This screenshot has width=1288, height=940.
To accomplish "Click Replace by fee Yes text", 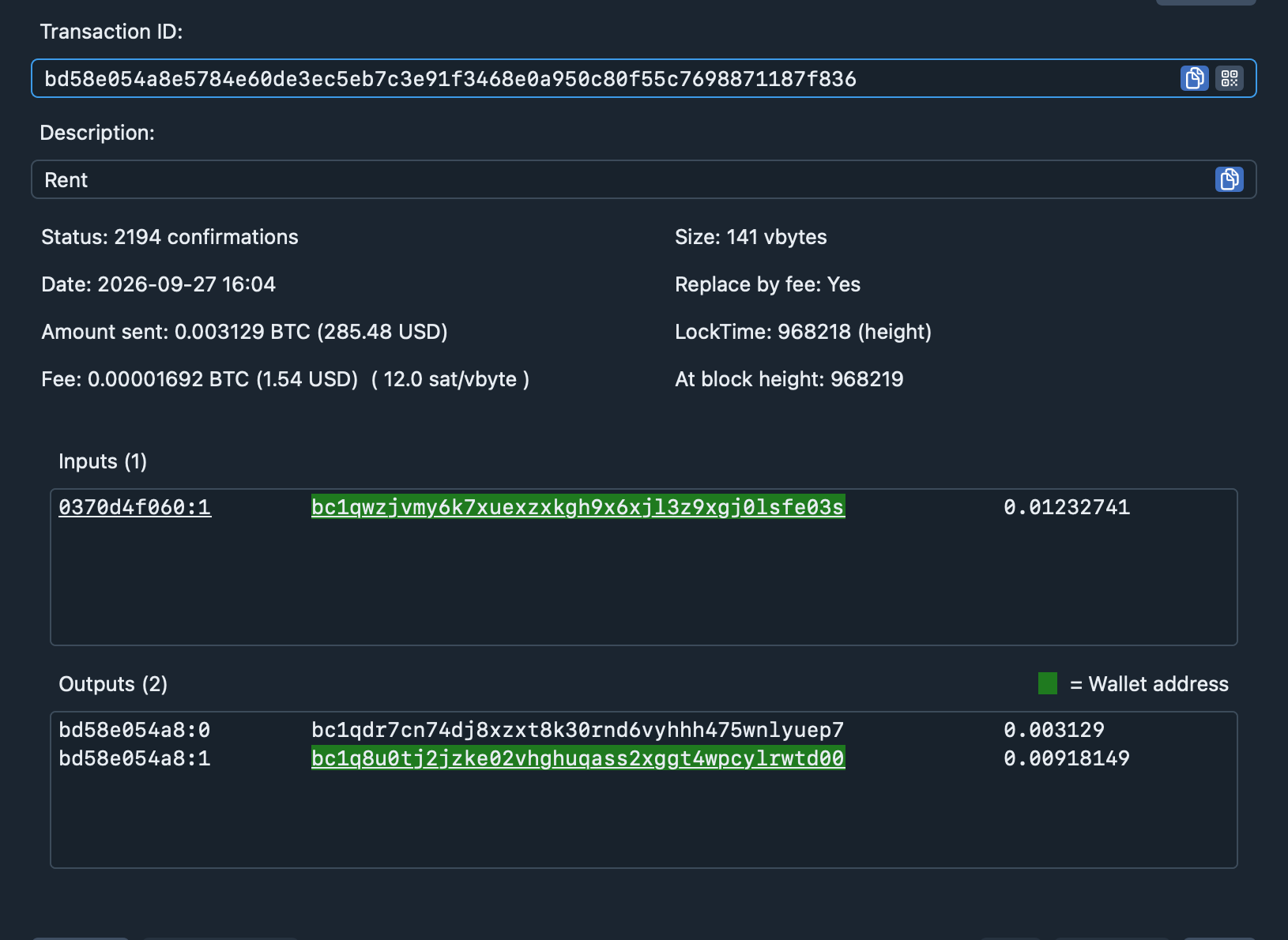I will pyautogui.click(x=767, y=284).
